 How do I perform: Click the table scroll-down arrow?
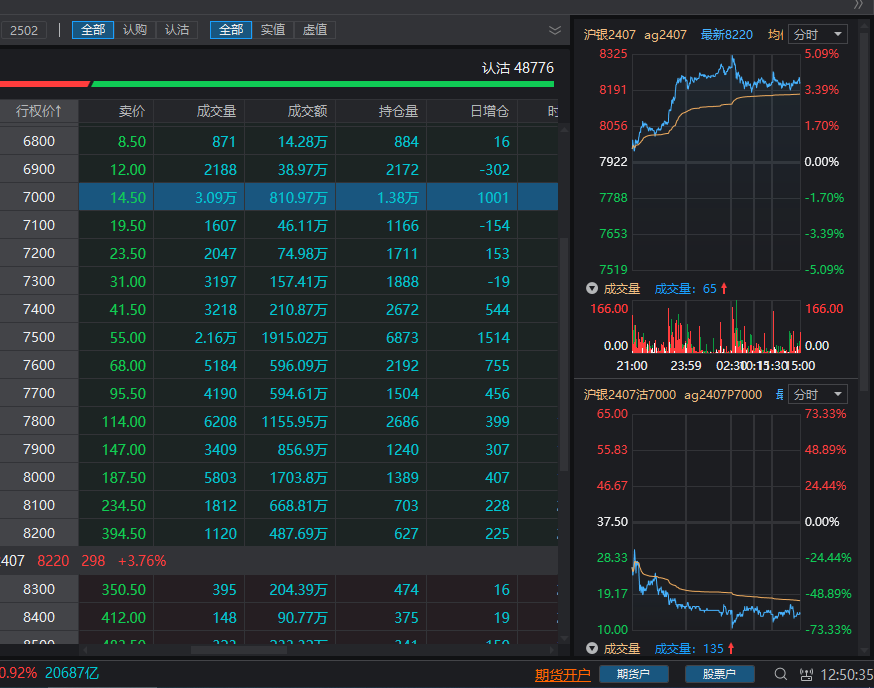[564, 639]
